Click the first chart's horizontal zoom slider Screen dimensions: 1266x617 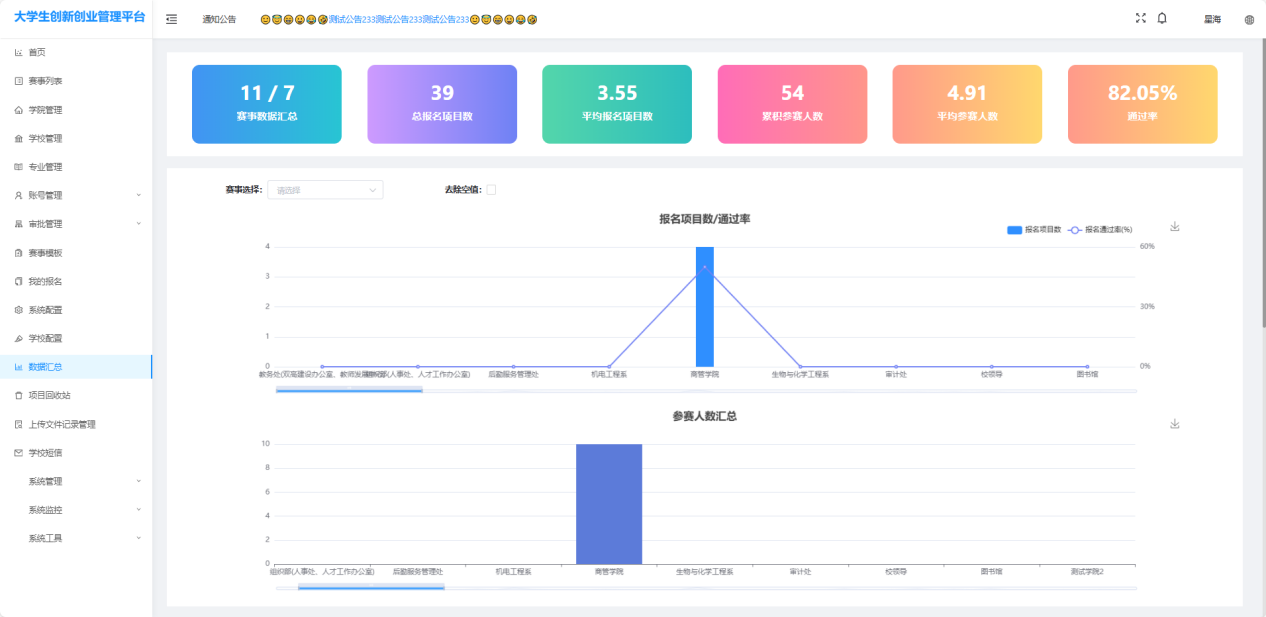349,389
